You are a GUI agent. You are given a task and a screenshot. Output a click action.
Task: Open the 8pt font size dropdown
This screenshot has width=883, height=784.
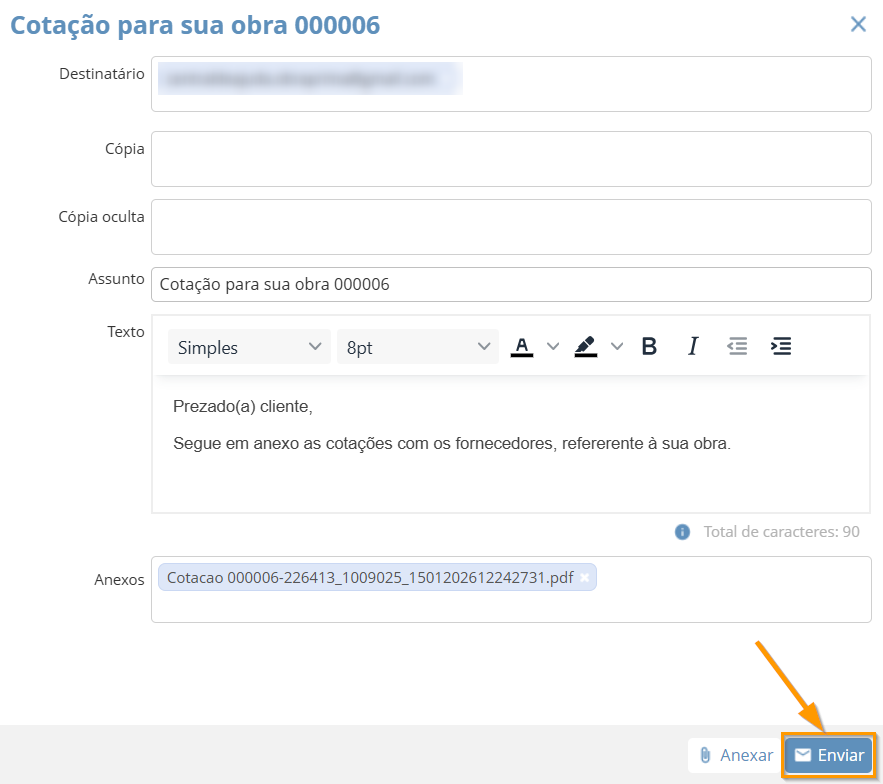tap(418, 347)
